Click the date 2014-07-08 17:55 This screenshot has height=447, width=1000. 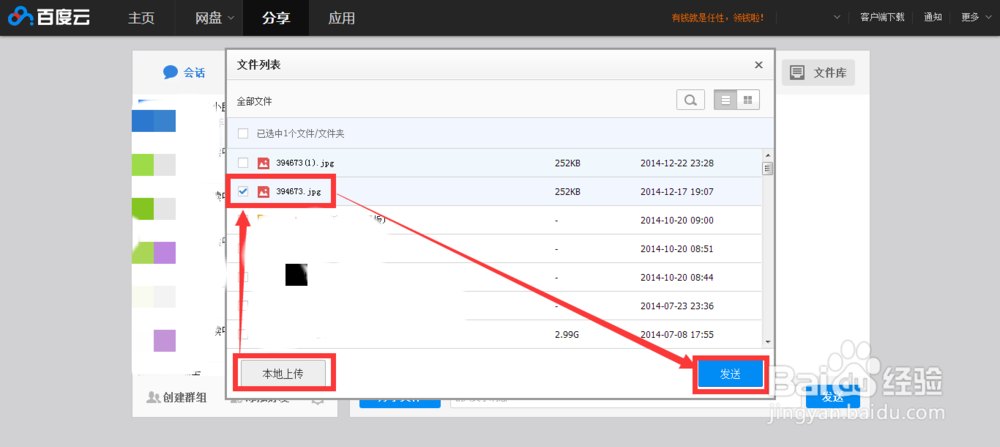[677, 334]
